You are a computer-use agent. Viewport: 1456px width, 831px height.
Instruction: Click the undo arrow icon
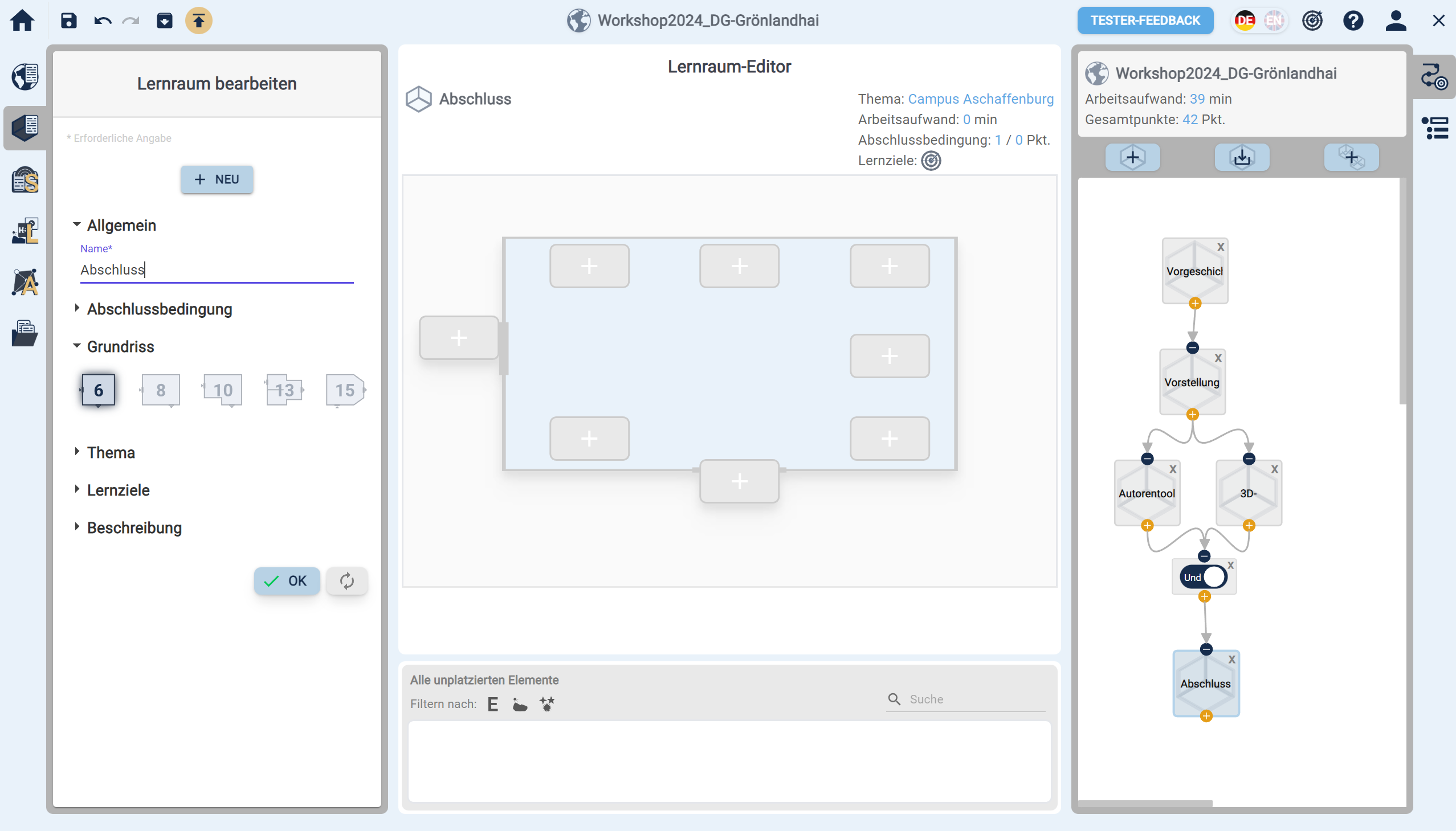point(103,21)
